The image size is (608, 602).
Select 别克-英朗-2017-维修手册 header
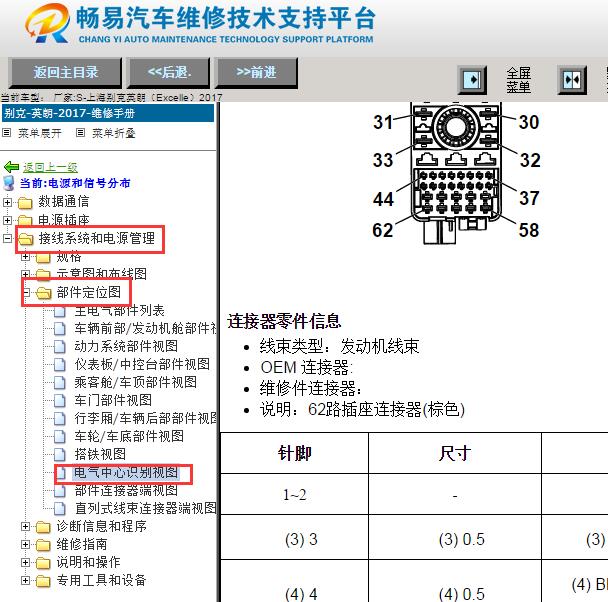108,113
